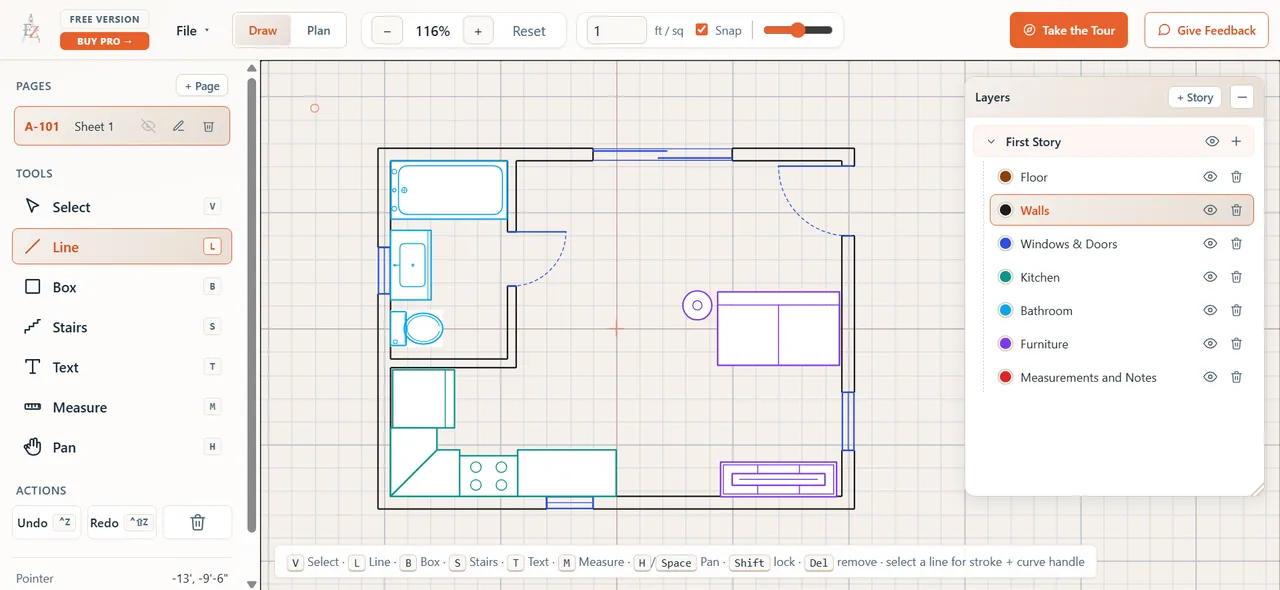Click the app logo icon

coord(31,30)
